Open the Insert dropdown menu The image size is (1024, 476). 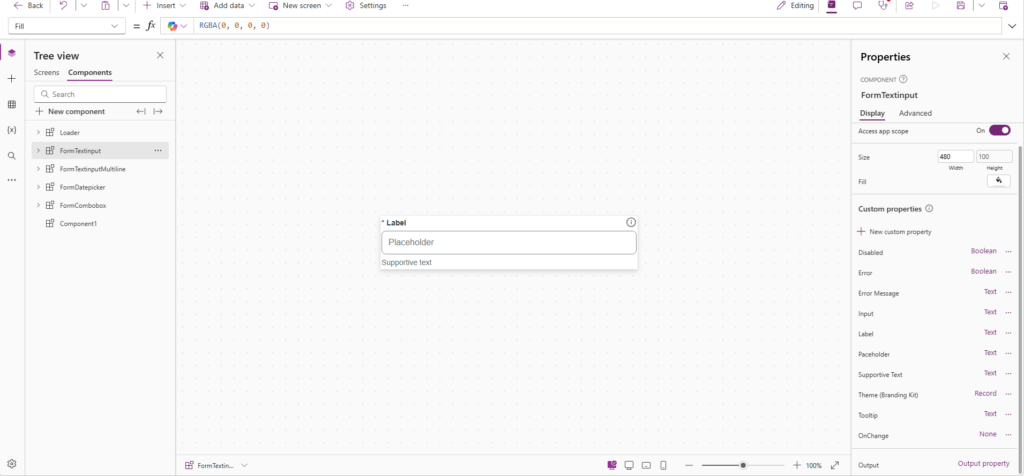point(165,5)
